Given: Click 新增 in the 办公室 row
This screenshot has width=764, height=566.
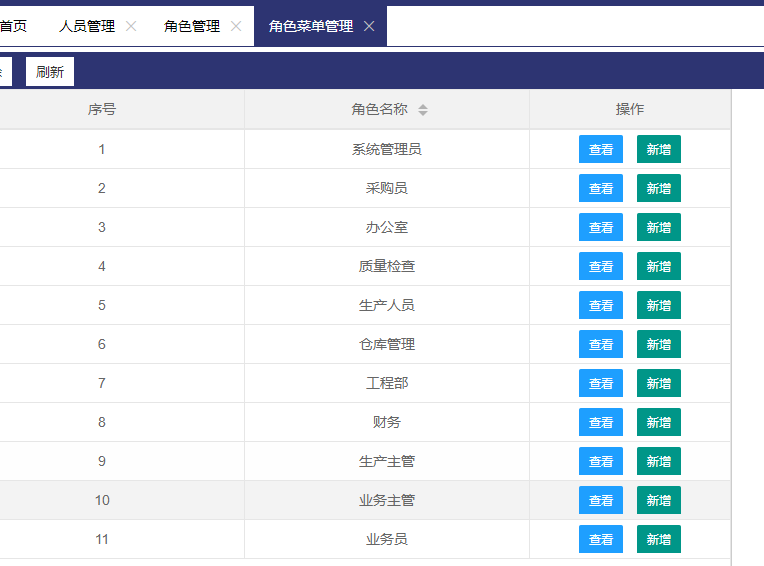Looking at the screenshot, I should (659, 227).
